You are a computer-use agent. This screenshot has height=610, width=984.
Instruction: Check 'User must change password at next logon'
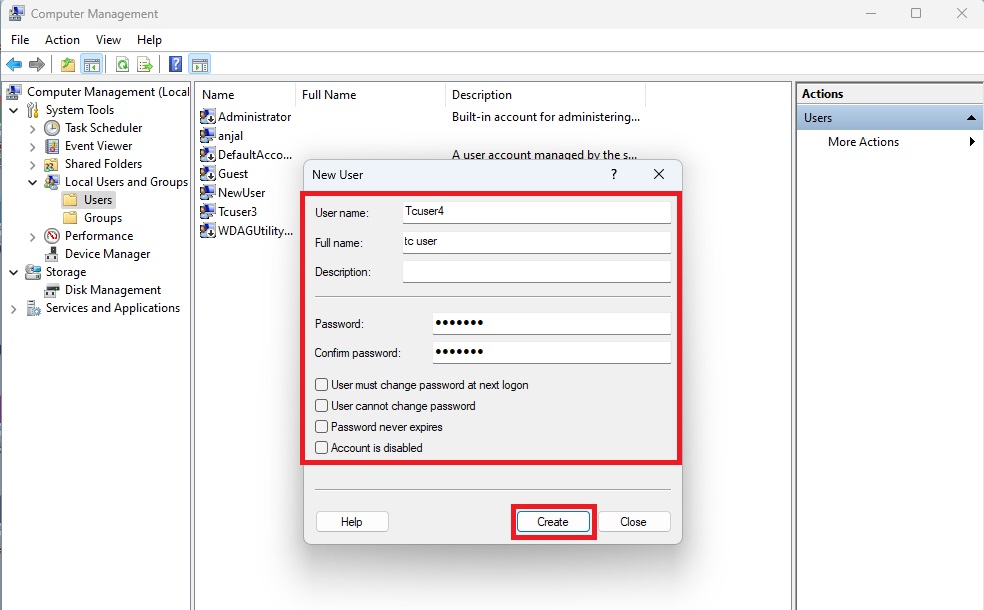pyautogui.click(x=322, y=385)
